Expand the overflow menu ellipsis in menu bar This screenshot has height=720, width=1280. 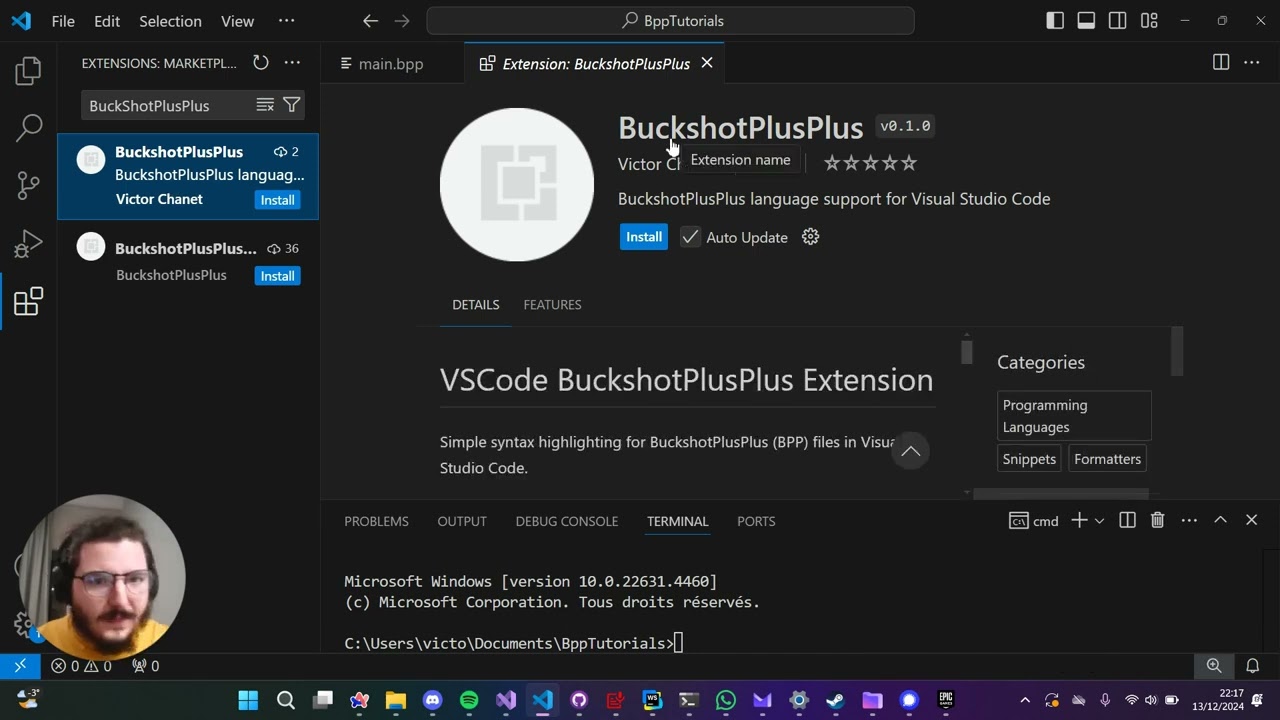pyautogui.click(x=286, y=21)
